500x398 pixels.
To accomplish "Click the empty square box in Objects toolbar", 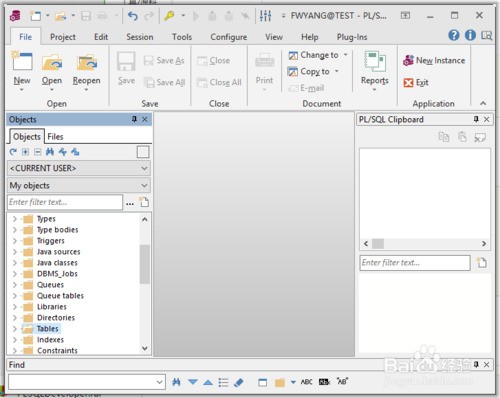I will coord(143,152).
